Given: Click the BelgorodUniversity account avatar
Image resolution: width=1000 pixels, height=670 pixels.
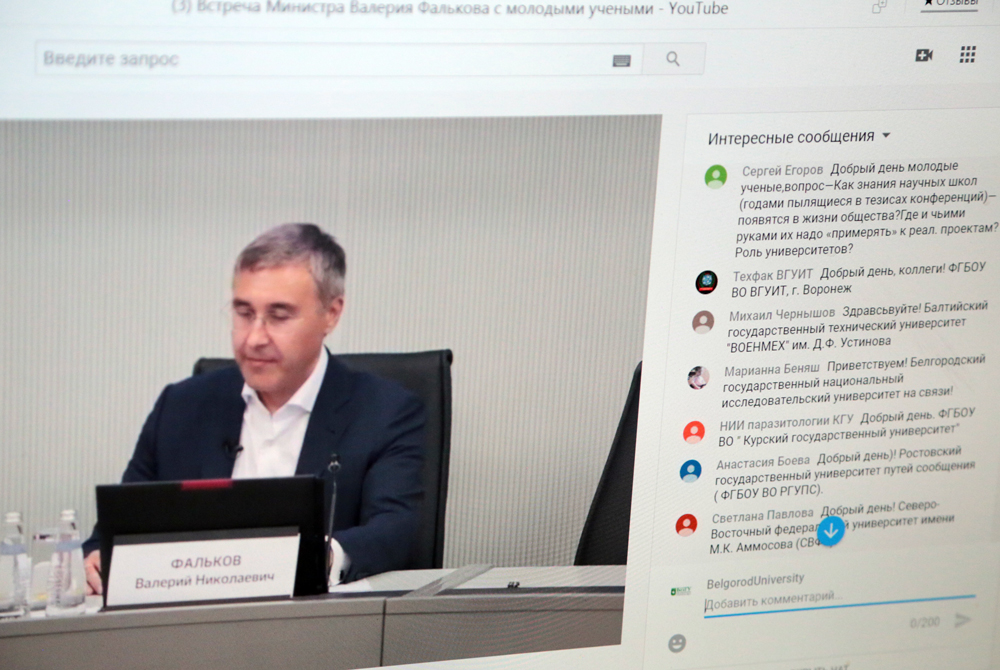Looking at the screenshot, I should tap(681, 592).
